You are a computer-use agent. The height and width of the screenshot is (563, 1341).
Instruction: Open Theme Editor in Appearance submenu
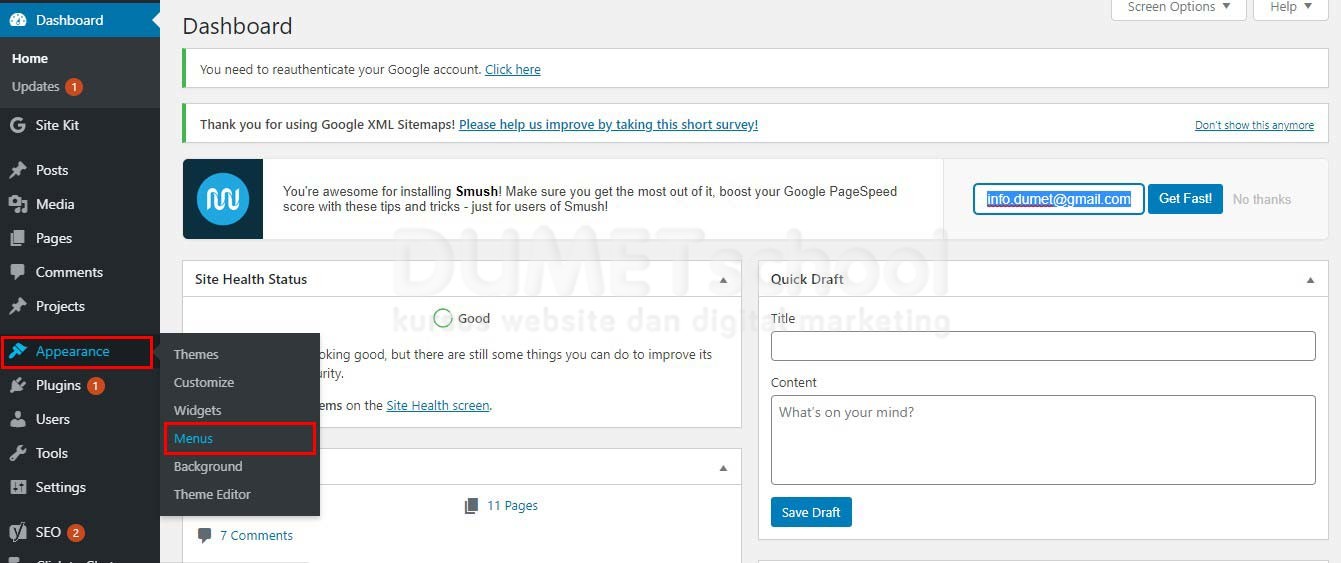[212, 494]
